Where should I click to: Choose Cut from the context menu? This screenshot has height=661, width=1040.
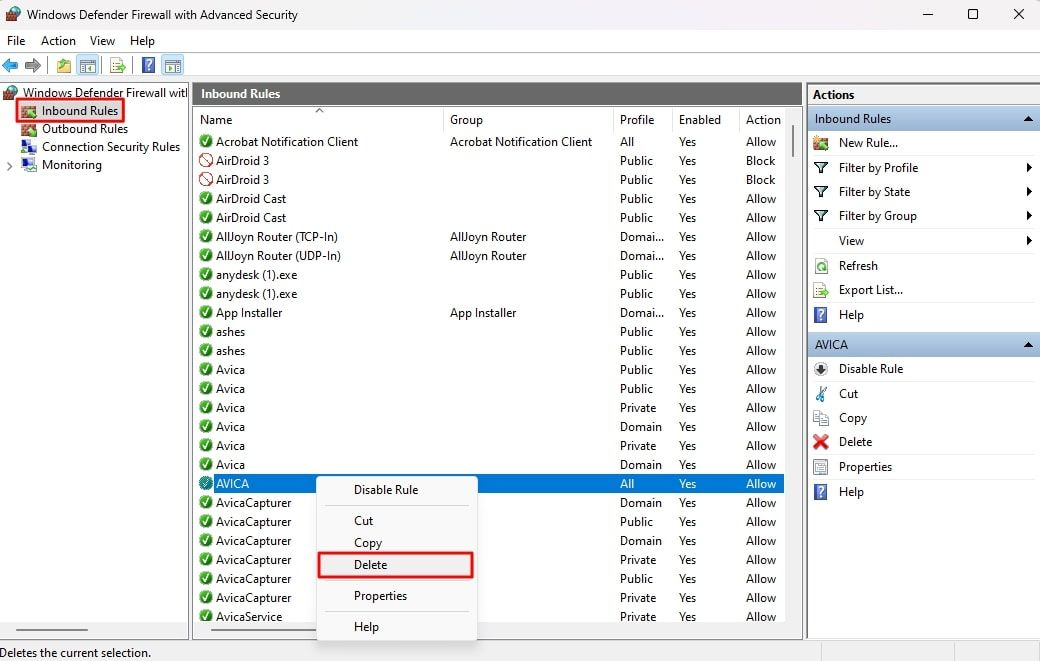[397, 521]
